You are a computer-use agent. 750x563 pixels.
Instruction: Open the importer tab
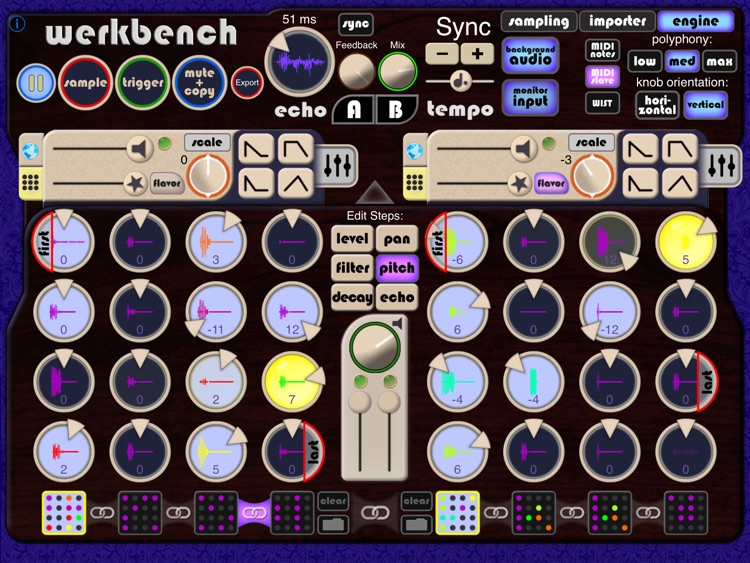pyautogui.click(x=617, y=21)
